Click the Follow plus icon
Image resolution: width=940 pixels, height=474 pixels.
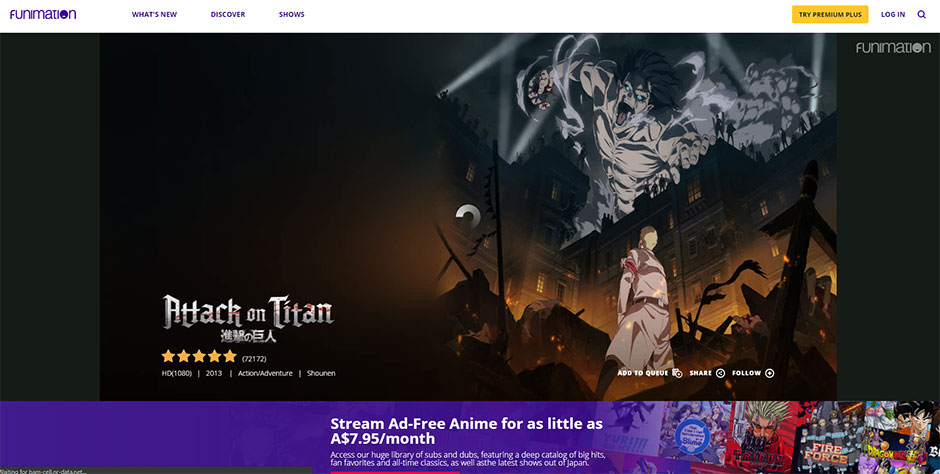pos(770,373)
